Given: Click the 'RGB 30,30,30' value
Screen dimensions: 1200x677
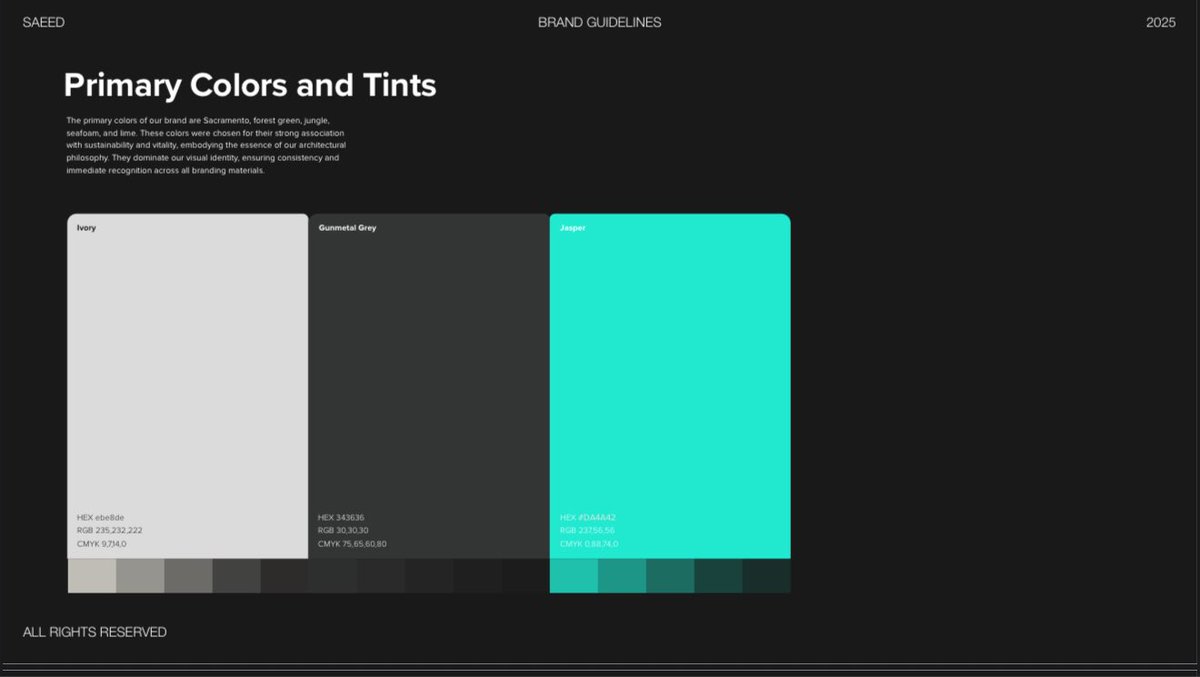Looking at the screenshot, I should click(x=343, y=530).
